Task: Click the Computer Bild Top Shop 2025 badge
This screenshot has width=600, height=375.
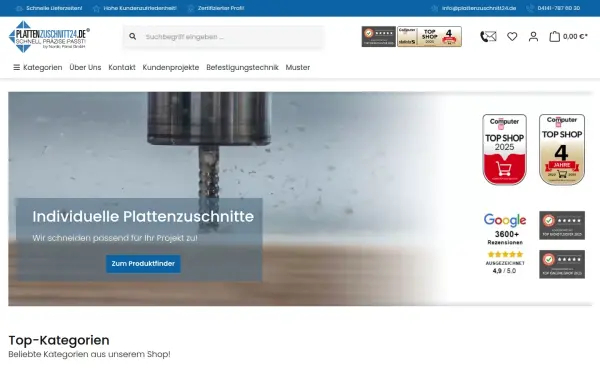Action: point(504,150)
